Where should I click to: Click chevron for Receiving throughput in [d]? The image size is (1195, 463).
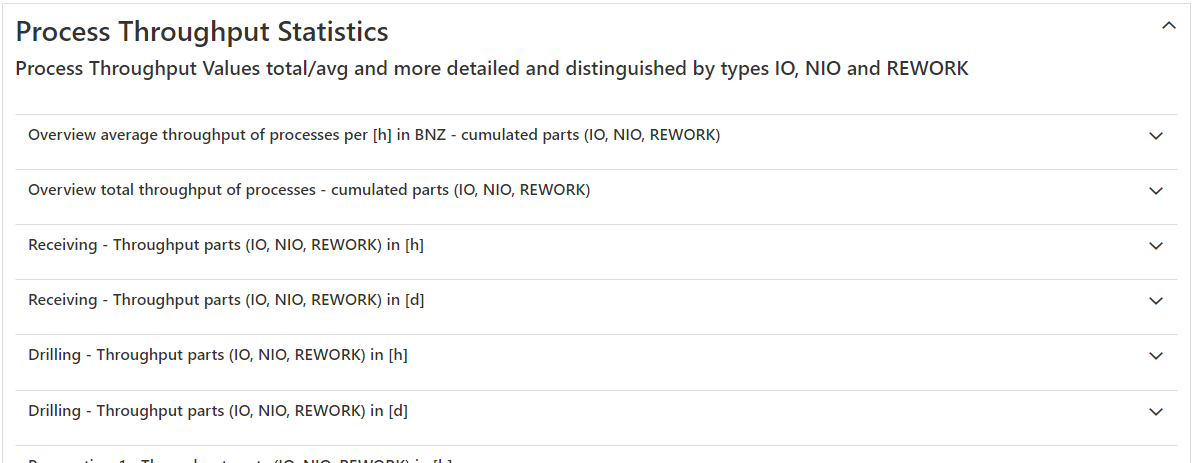1156,301
